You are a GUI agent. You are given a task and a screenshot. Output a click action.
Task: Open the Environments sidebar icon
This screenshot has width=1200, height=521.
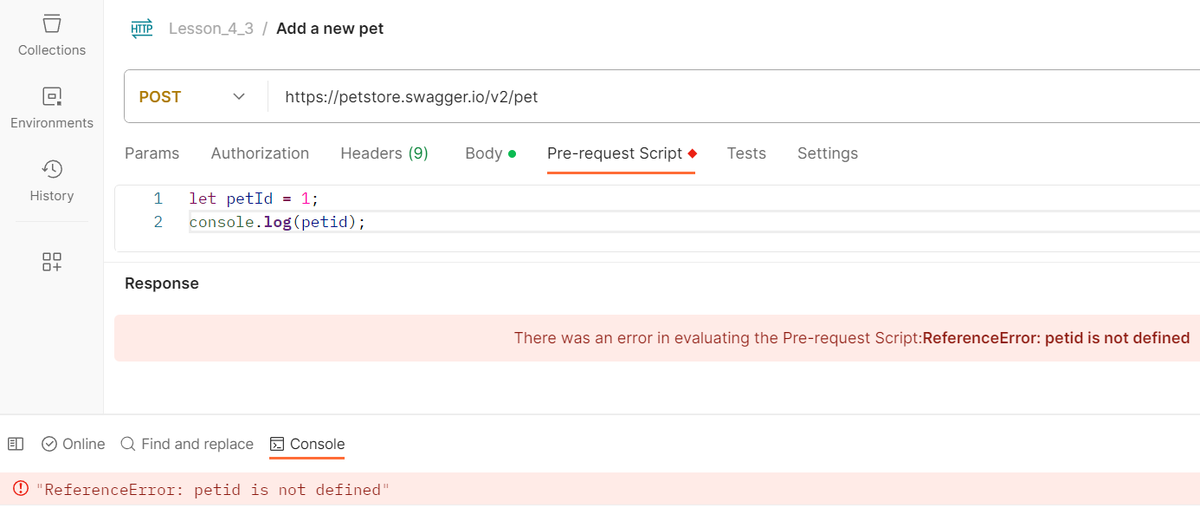coord(52,97)
